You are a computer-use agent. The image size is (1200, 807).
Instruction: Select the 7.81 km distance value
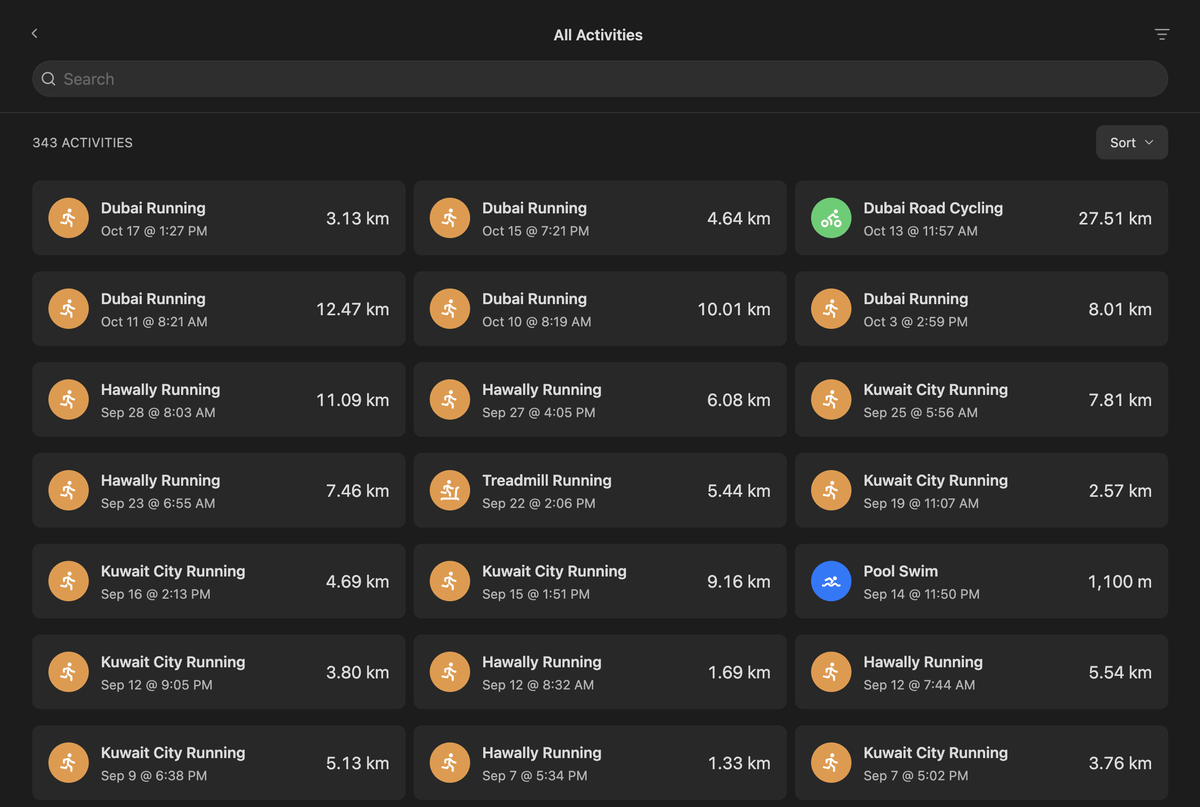[1120, 400]
